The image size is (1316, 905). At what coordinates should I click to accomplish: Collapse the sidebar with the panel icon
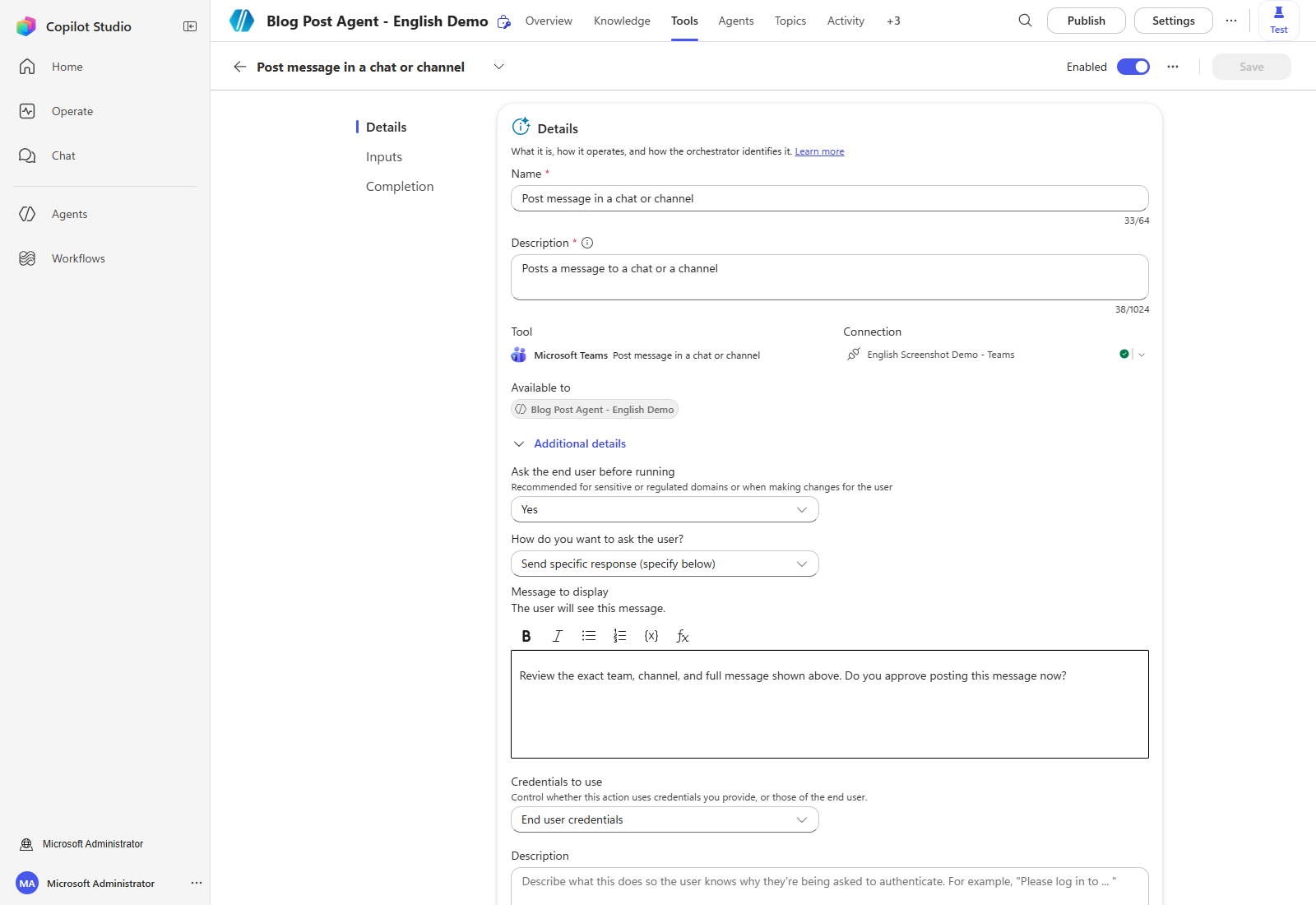pos(190,26)
